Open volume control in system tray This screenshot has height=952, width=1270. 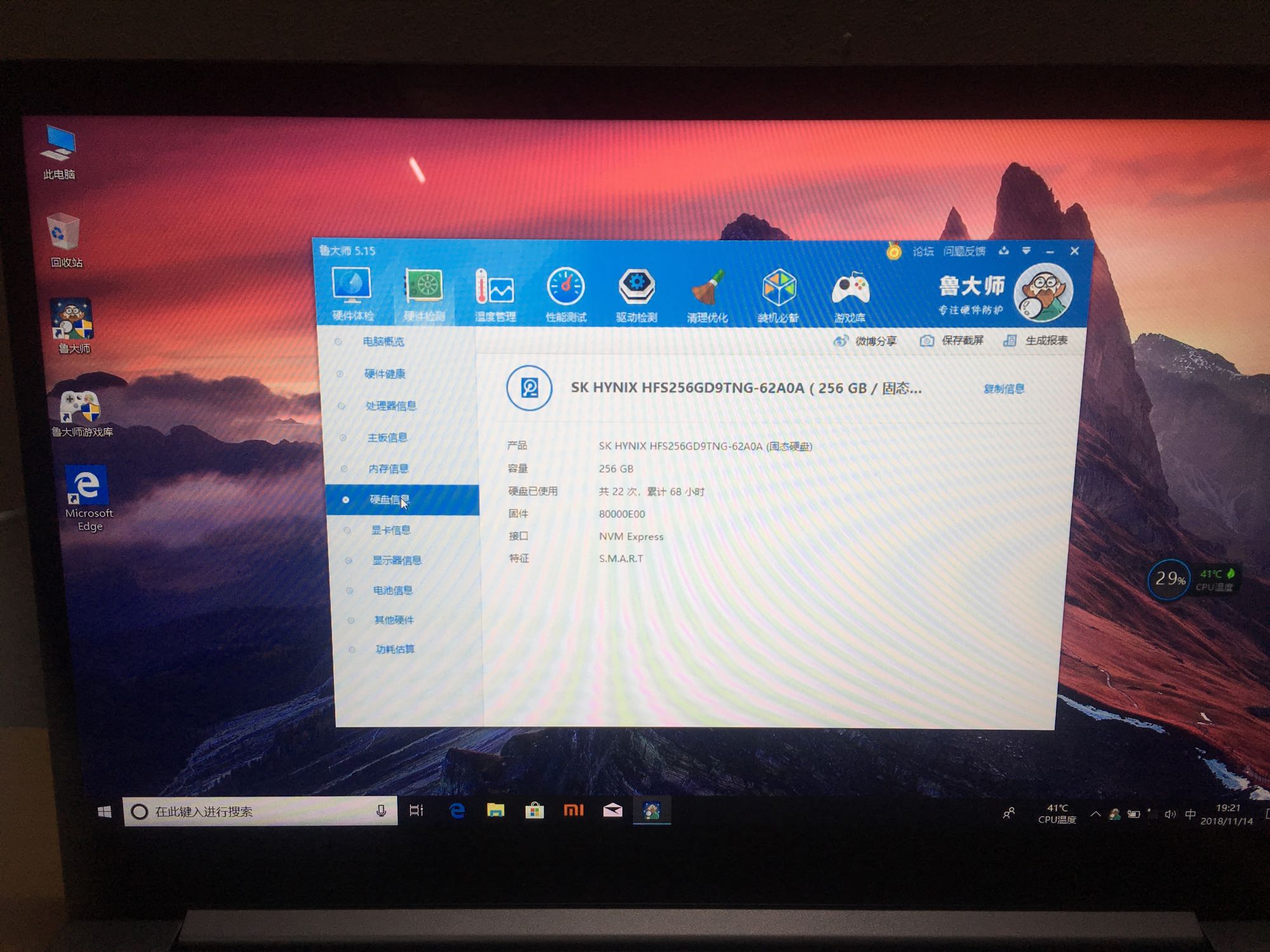coord(1170,814)
